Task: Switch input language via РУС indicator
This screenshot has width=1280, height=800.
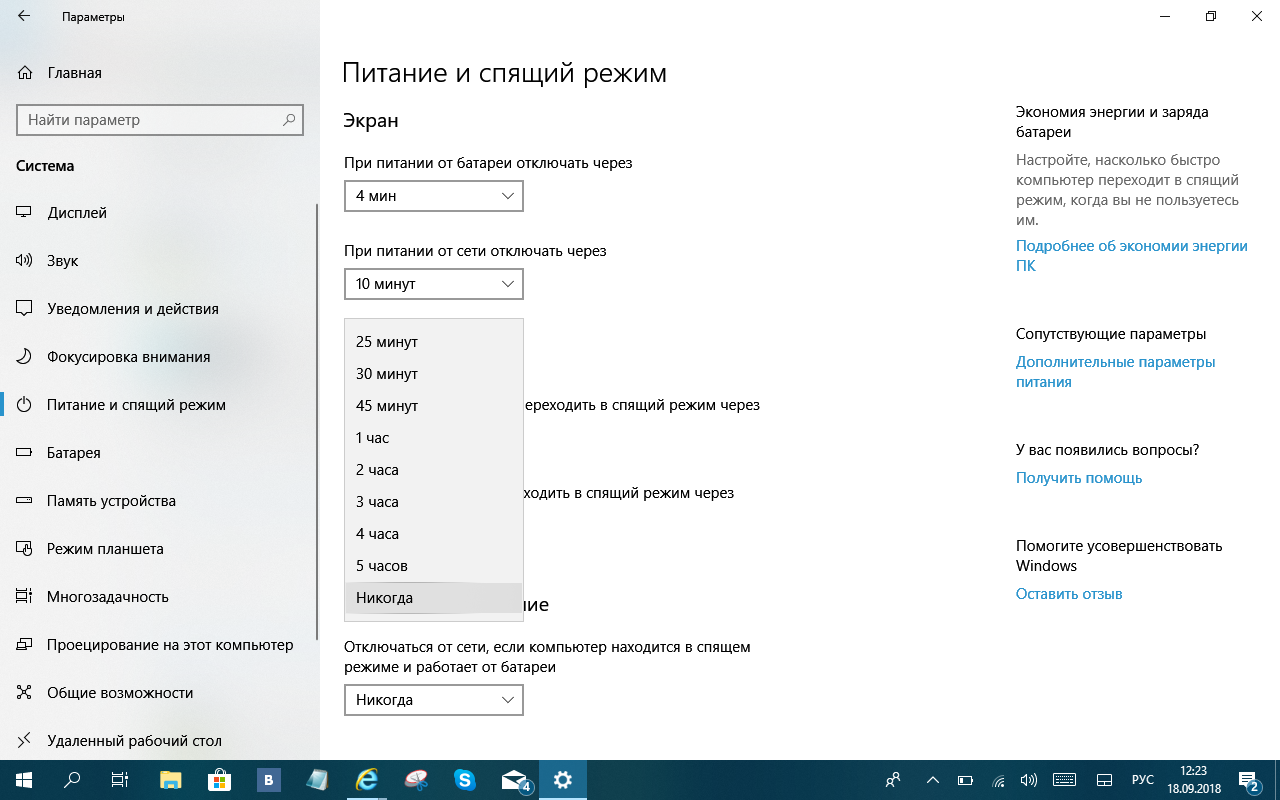Action: click(x=1142, y=780)
